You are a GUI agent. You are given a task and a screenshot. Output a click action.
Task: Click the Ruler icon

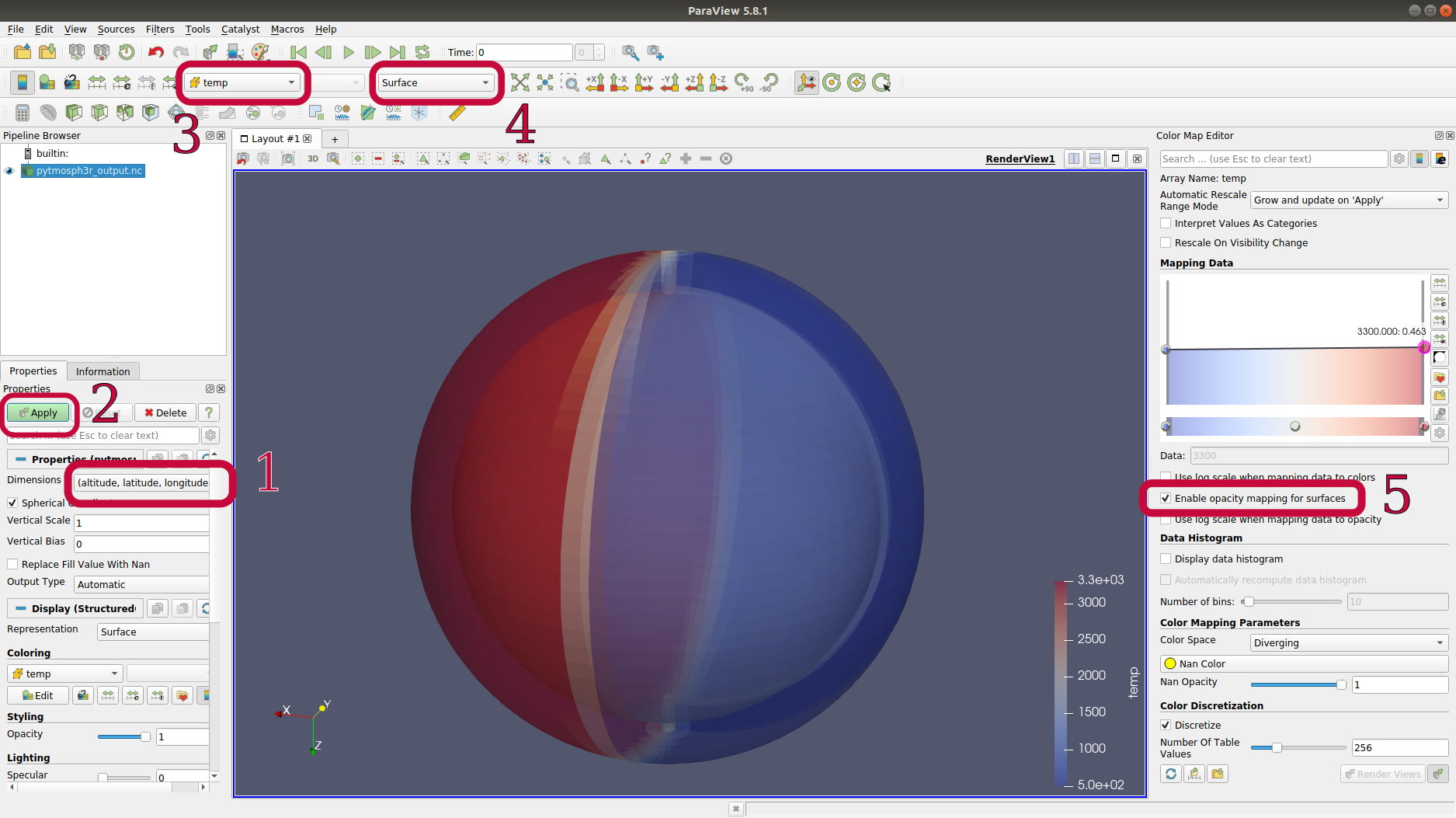pyautogui.click(x=457, y=113)
